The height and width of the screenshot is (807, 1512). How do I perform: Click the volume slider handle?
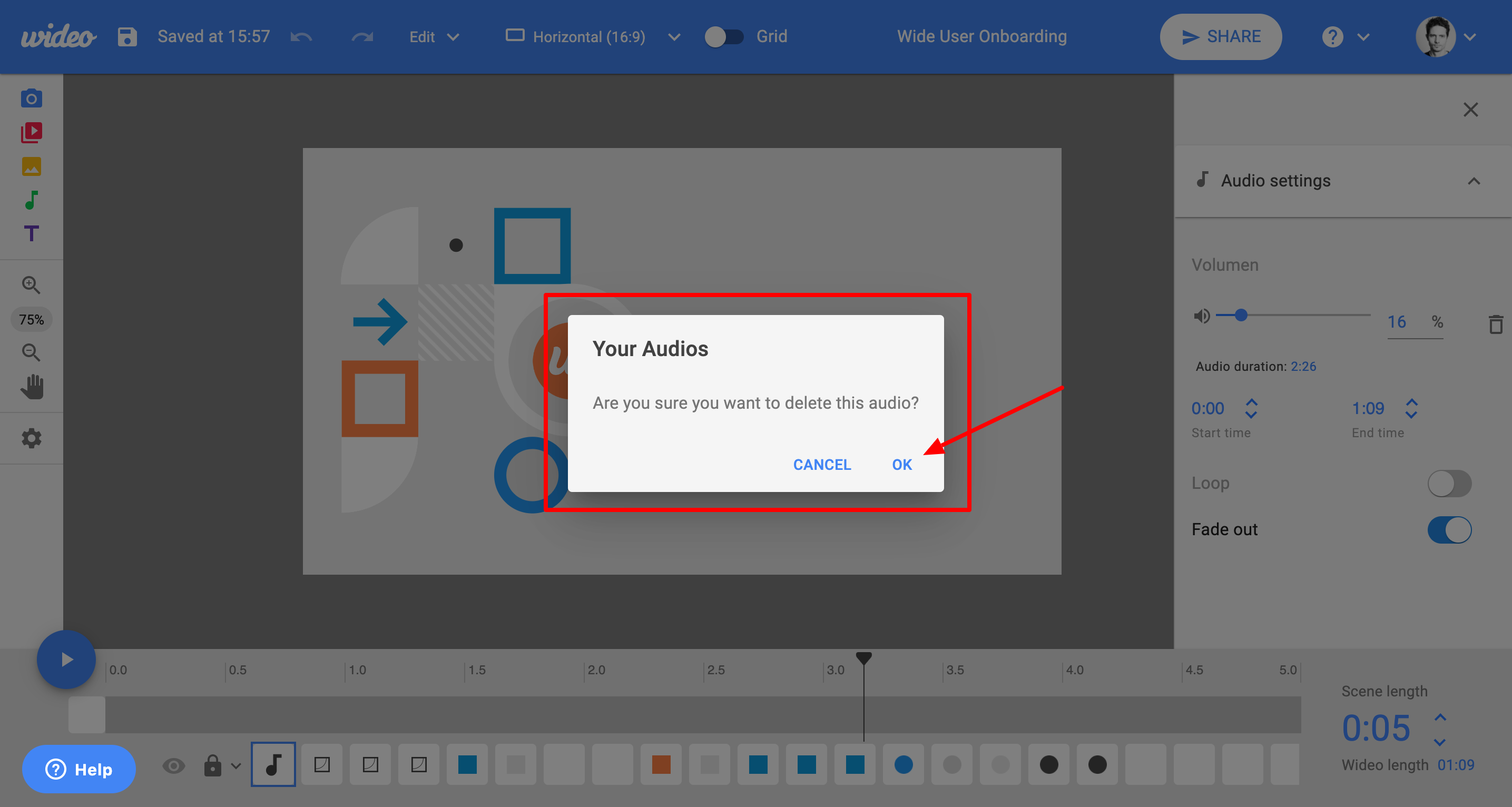pos(1241,316)
